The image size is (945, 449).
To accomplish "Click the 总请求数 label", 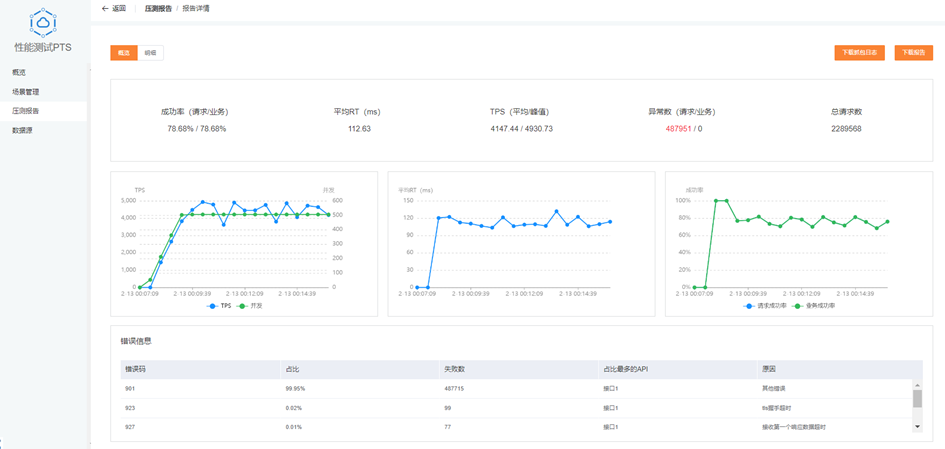I will pos(846,112).
